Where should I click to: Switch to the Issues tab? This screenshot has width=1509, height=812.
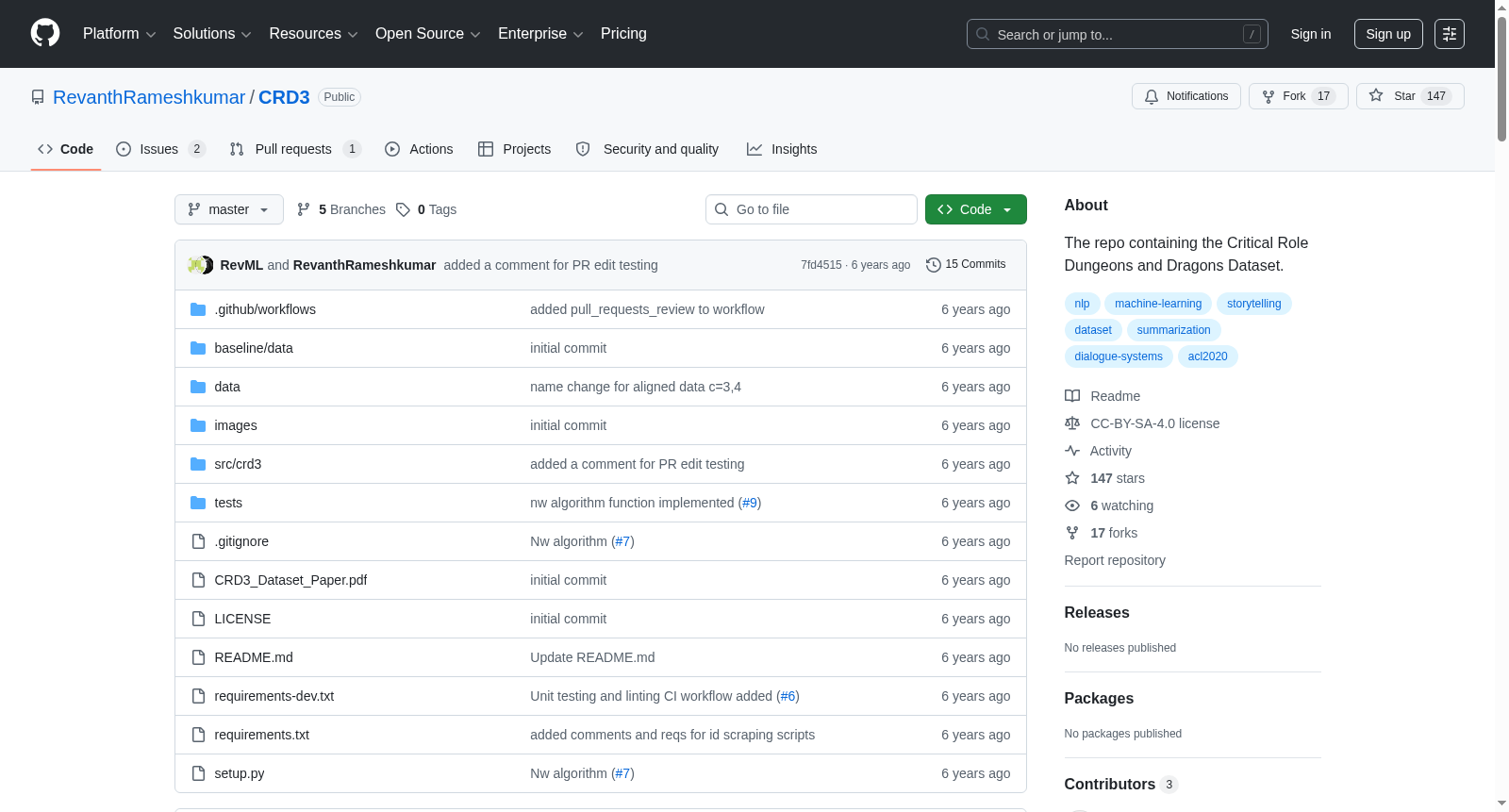(160, 149)
